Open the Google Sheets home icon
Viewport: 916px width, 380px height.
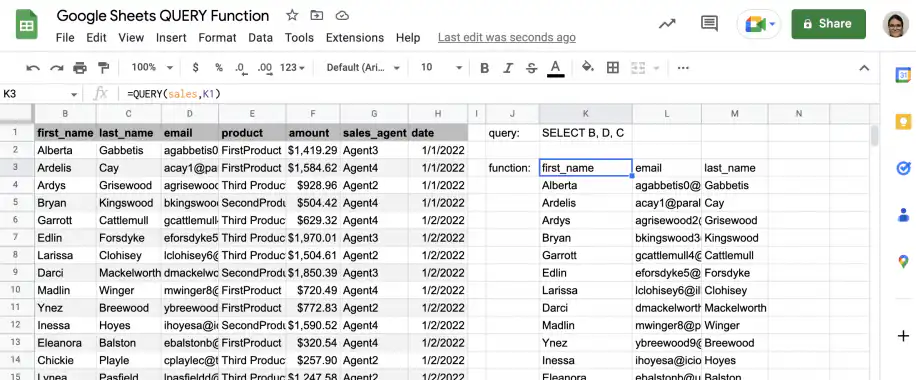pos(26,26)
